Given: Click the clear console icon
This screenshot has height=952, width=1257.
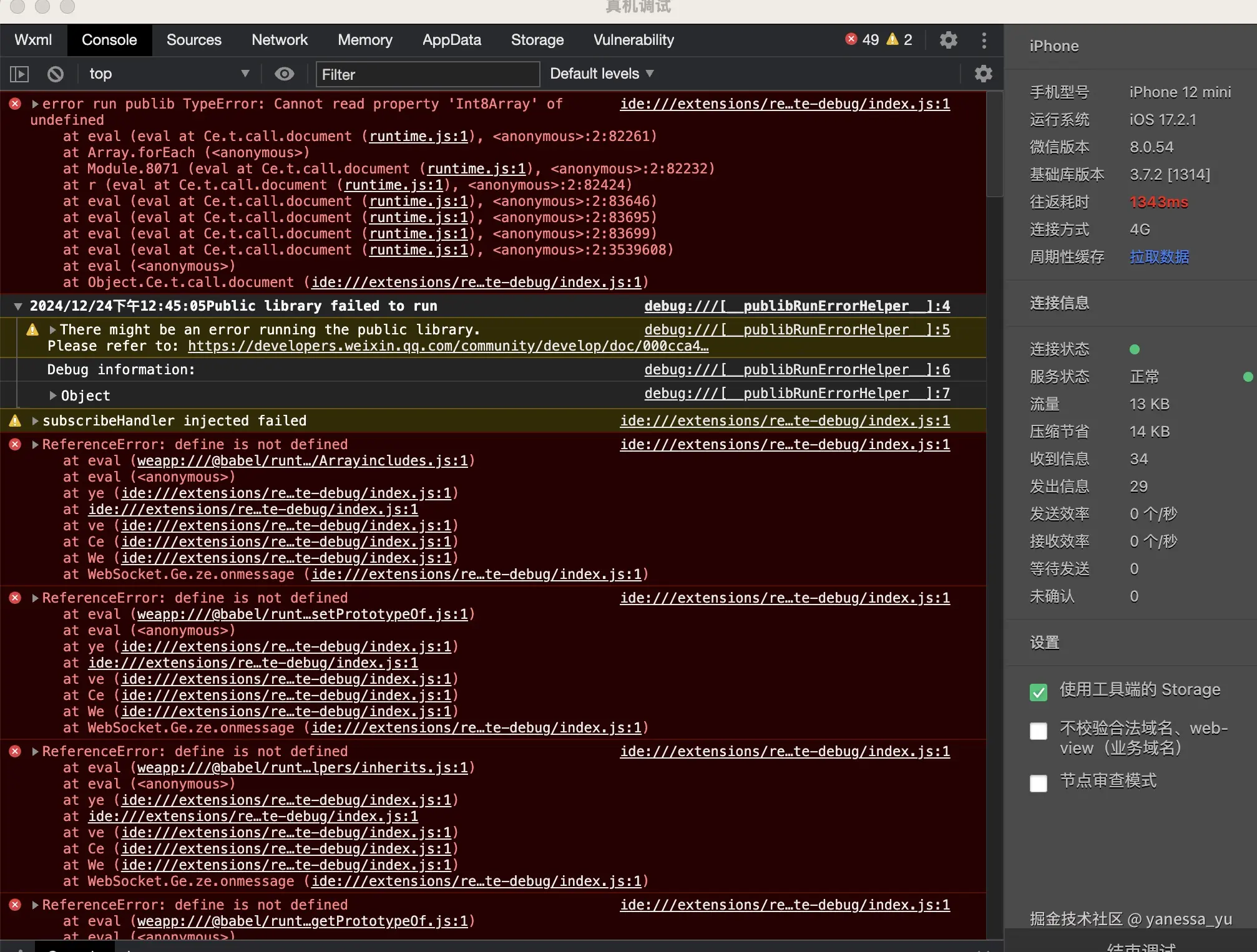Looking at the screenshot, I should coord(56,74).
